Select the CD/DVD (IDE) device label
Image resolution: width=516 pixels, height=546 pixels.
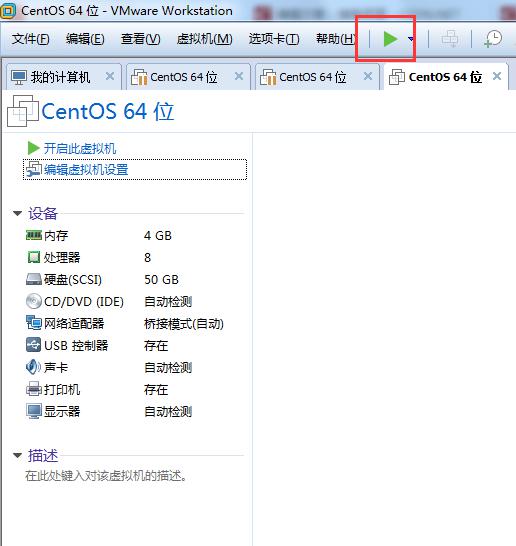click(84, 302)
